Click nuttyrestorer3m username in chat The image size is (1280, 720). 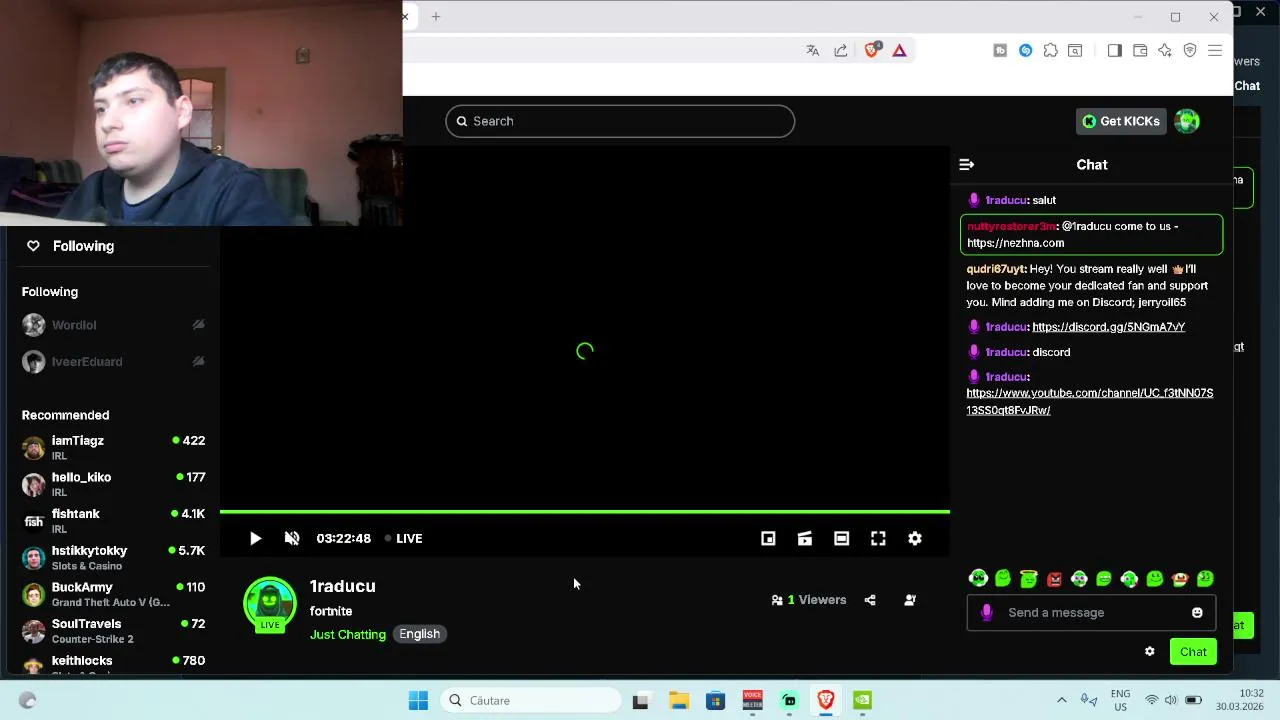[1011, 226]
